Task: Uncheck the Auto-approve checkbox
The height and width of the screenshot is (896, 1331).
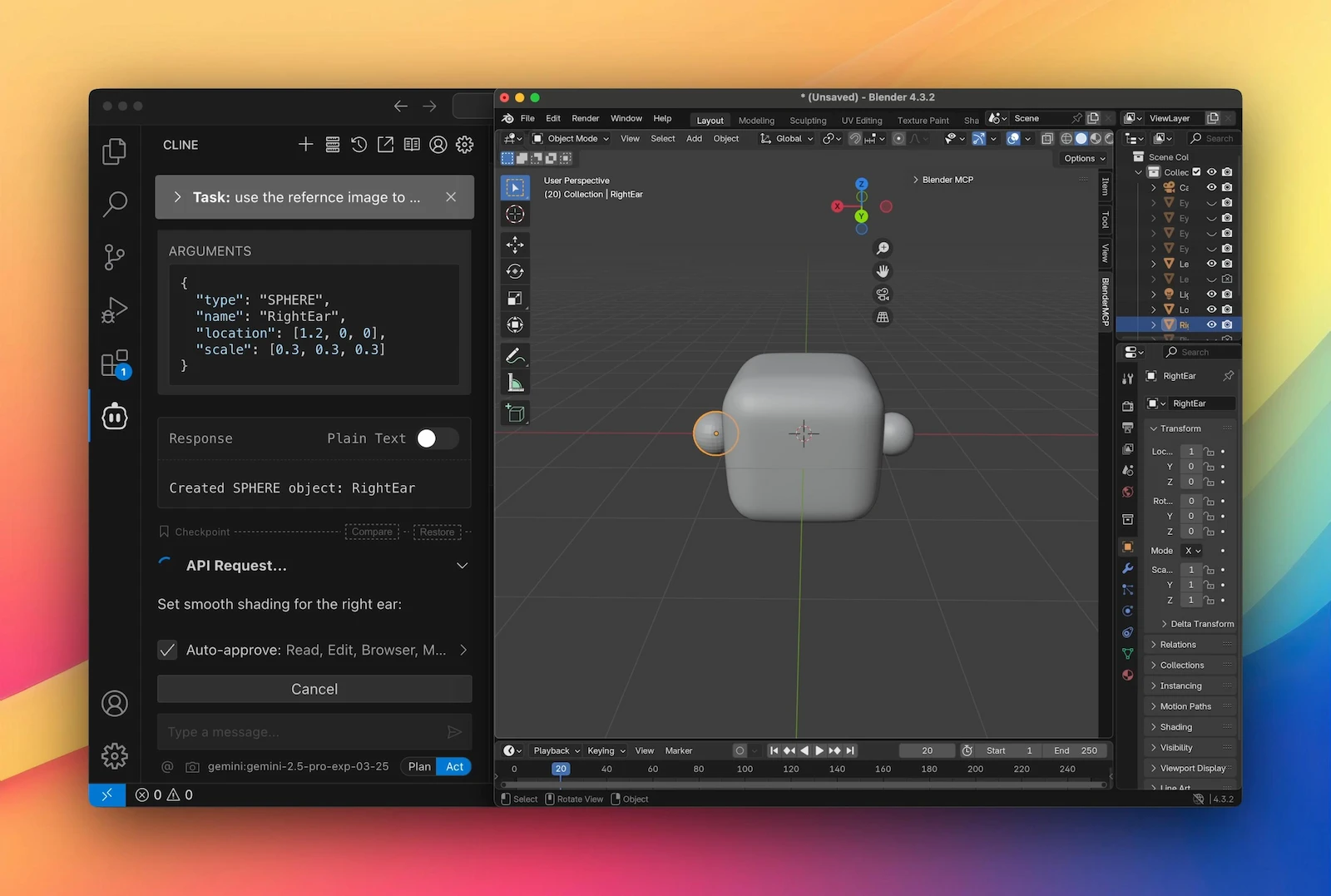Action: 167,650
